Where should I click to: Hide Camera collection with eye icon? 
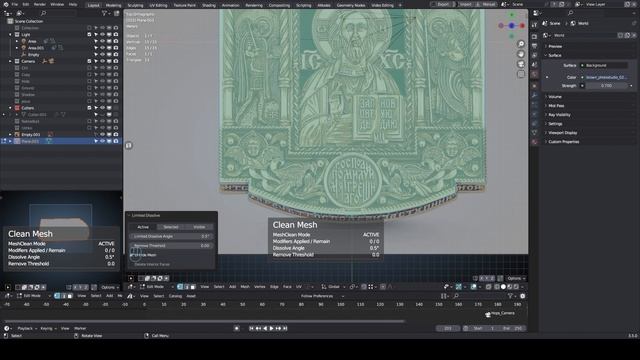coord(103,61)
